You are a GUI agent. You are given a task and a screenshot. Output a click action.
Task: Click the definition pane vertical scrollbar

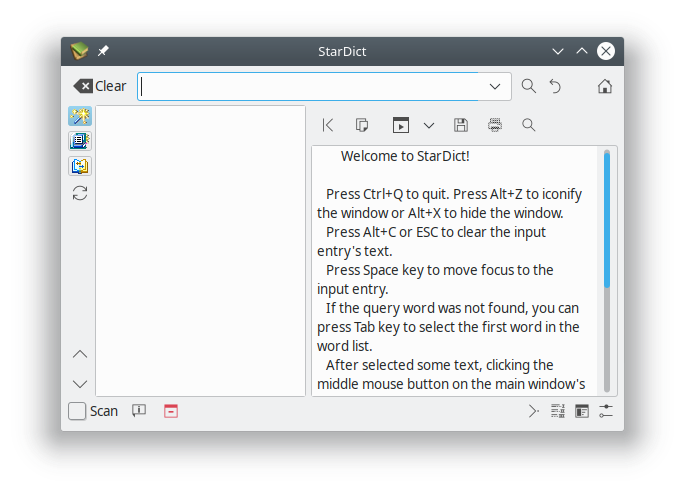607,271
